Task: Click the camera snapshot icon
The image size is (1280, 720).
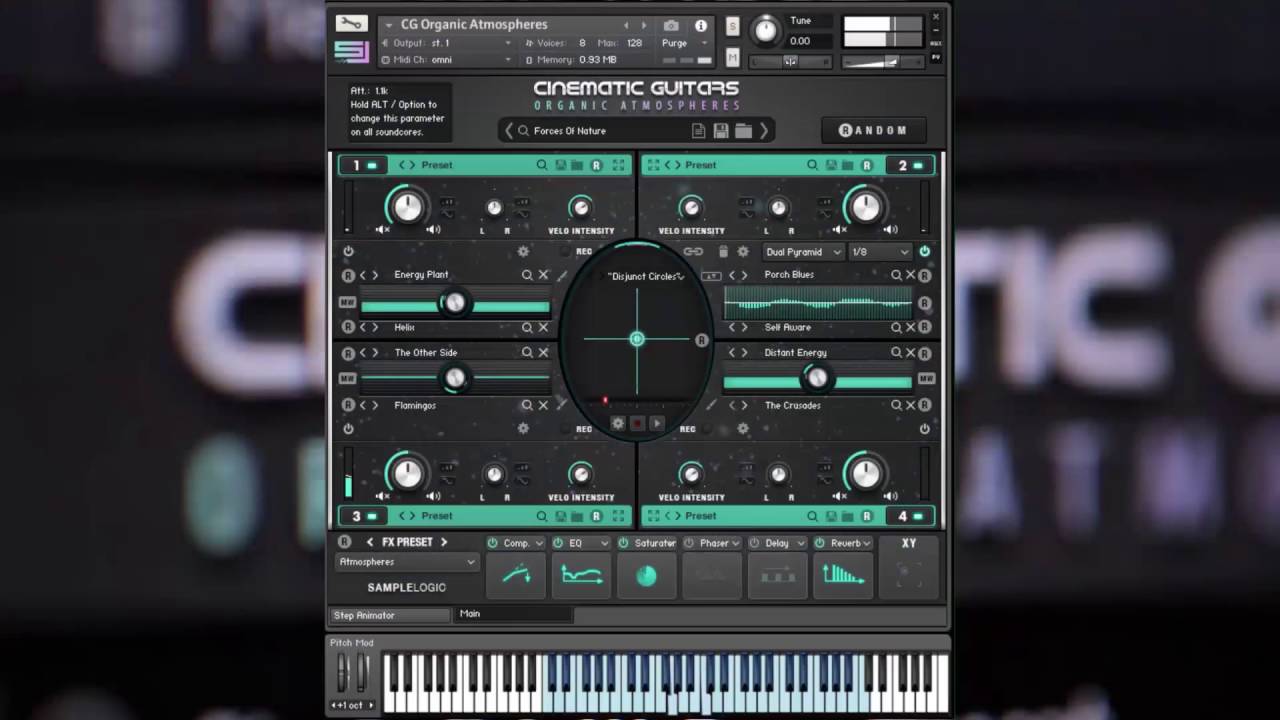Action: 671,25
